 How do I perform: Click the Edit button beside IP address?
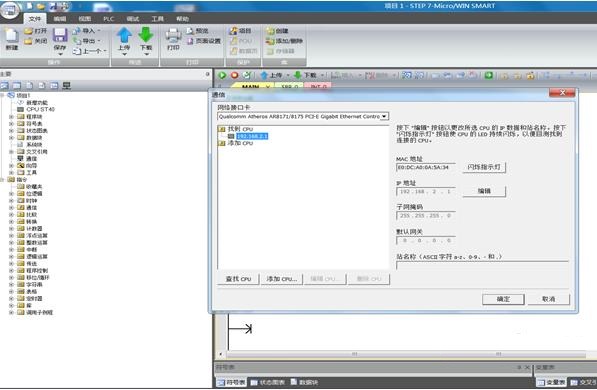(484, 191)
